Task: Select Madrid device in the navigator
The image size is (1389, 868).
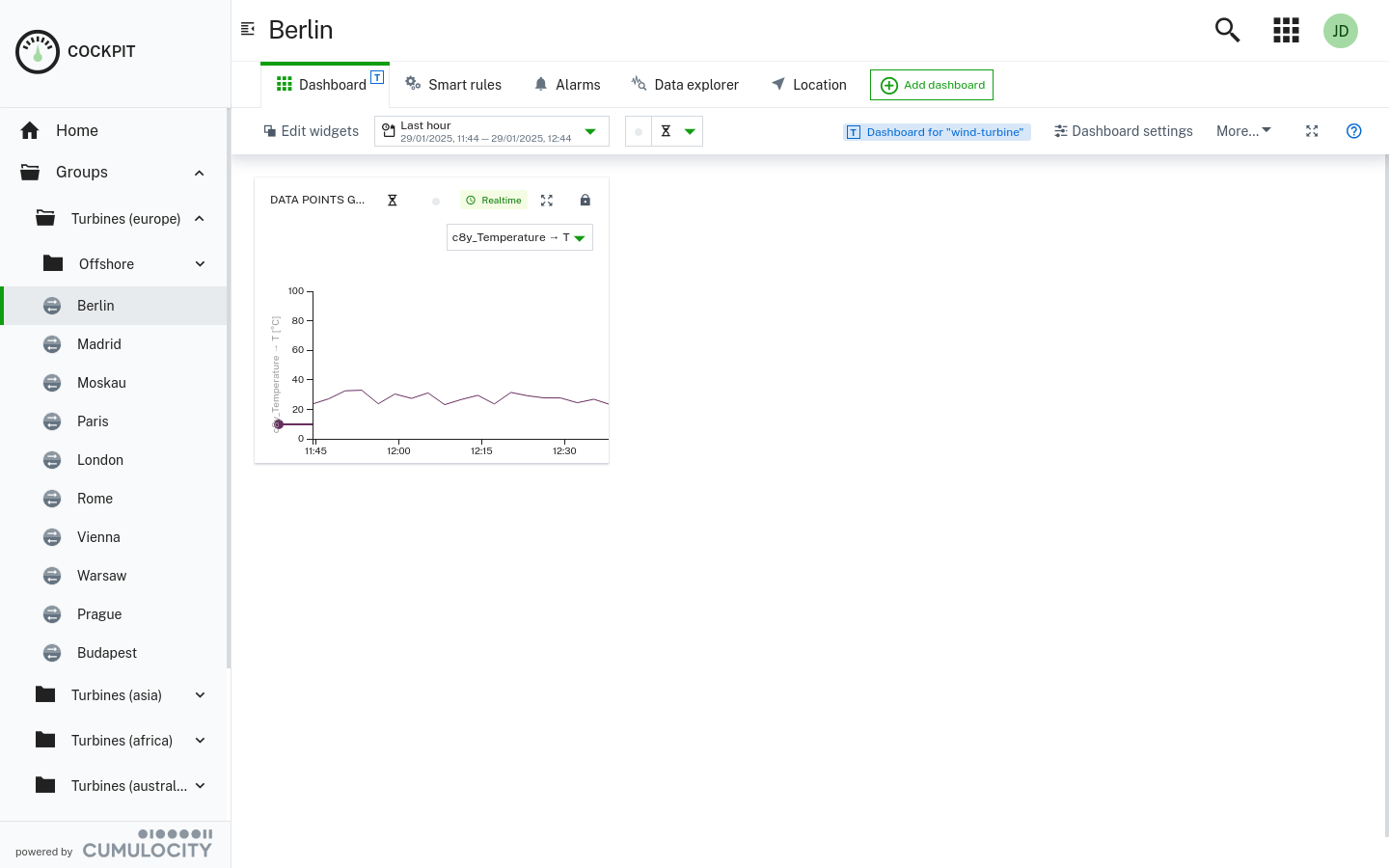Action: click(x=99, y=344)
